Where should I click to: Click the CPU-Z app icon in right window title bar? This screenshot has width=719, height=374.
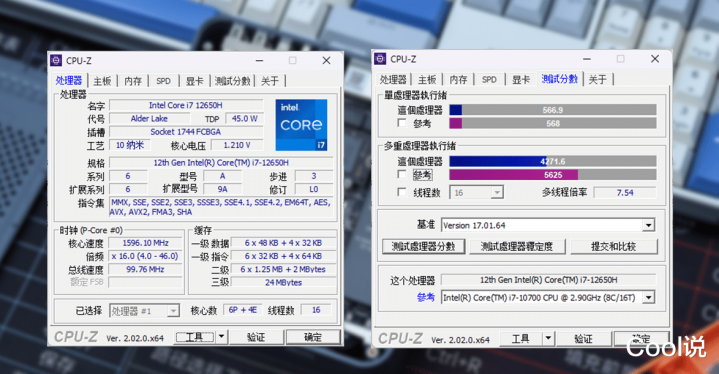(x=381, y=59)
